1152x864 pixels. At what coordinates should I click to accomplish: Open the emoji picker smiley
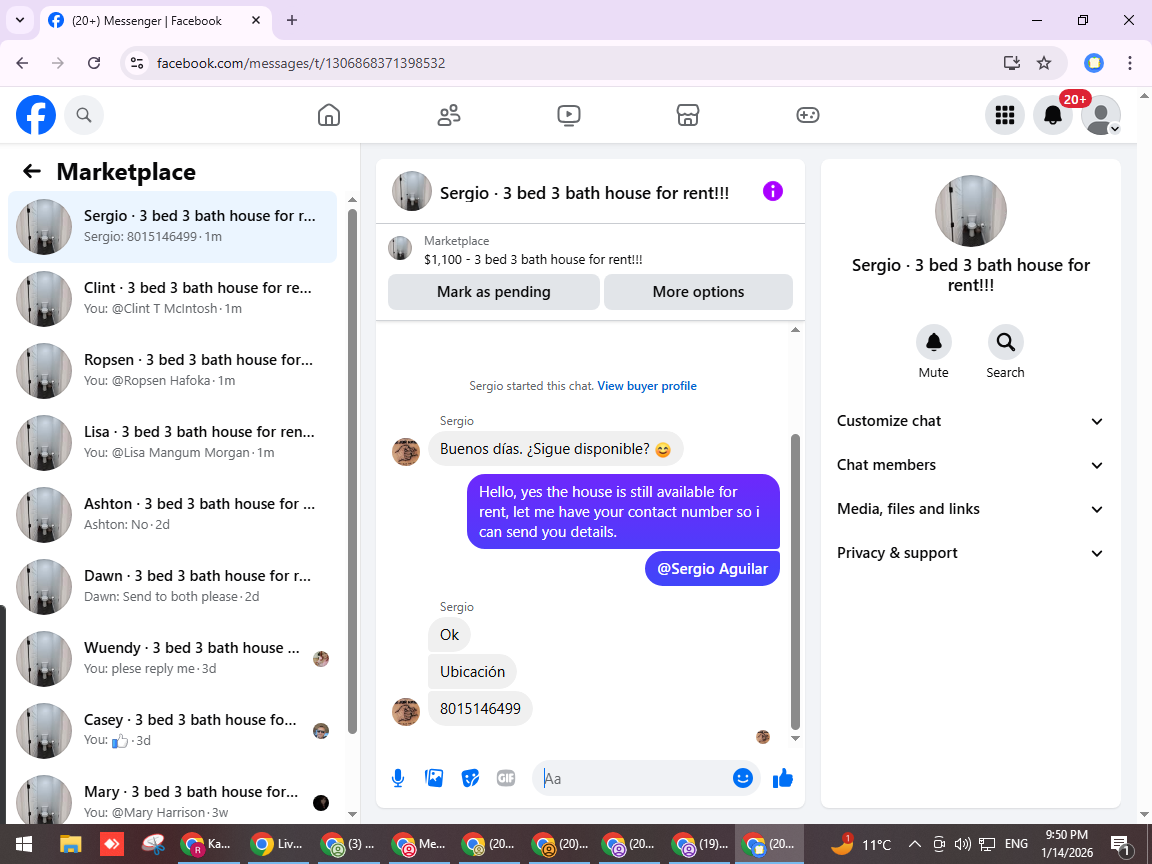tap(743, 778)
